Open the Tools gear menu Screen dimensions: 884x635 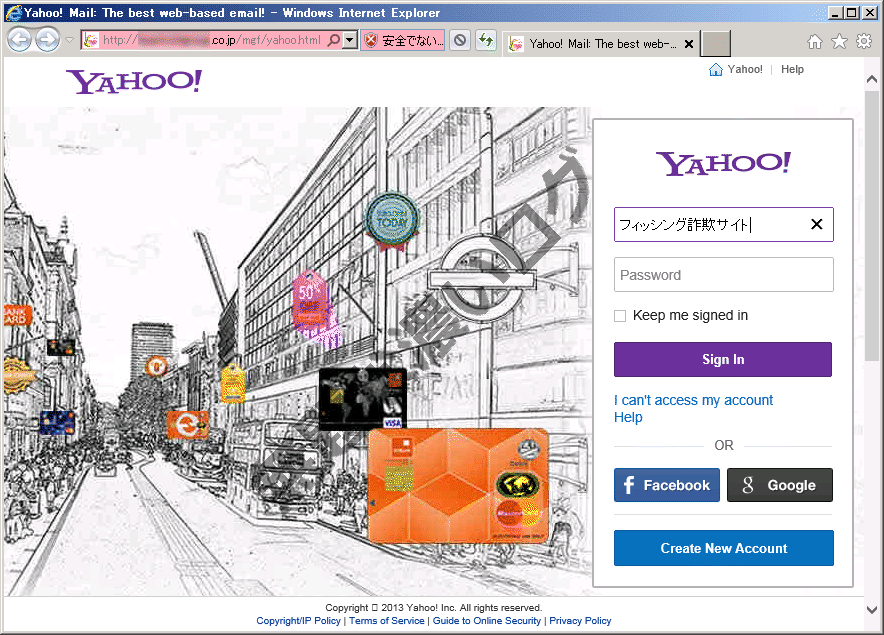pyautogui.click(x=864, y=41)
